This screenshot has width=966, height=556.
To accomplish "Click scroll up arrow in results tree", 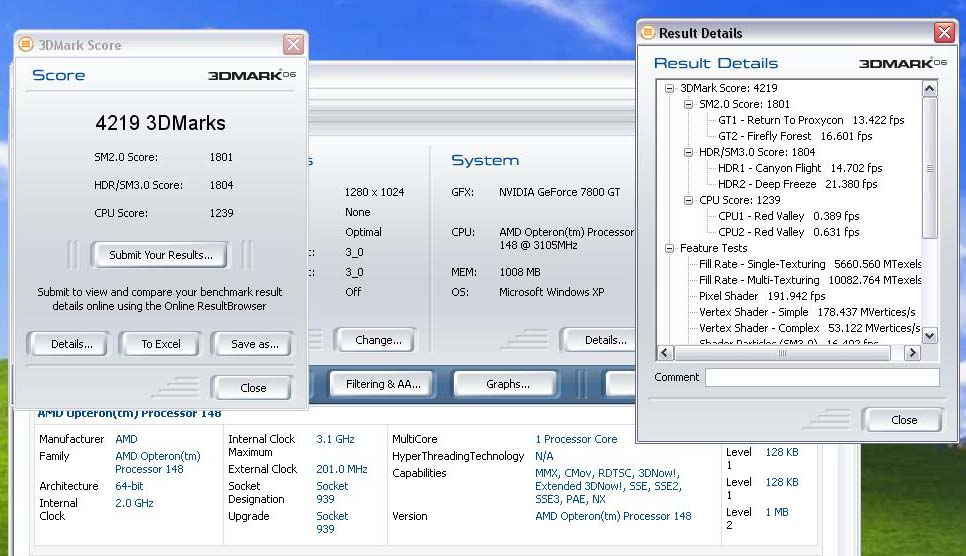I will coord(930,89).
